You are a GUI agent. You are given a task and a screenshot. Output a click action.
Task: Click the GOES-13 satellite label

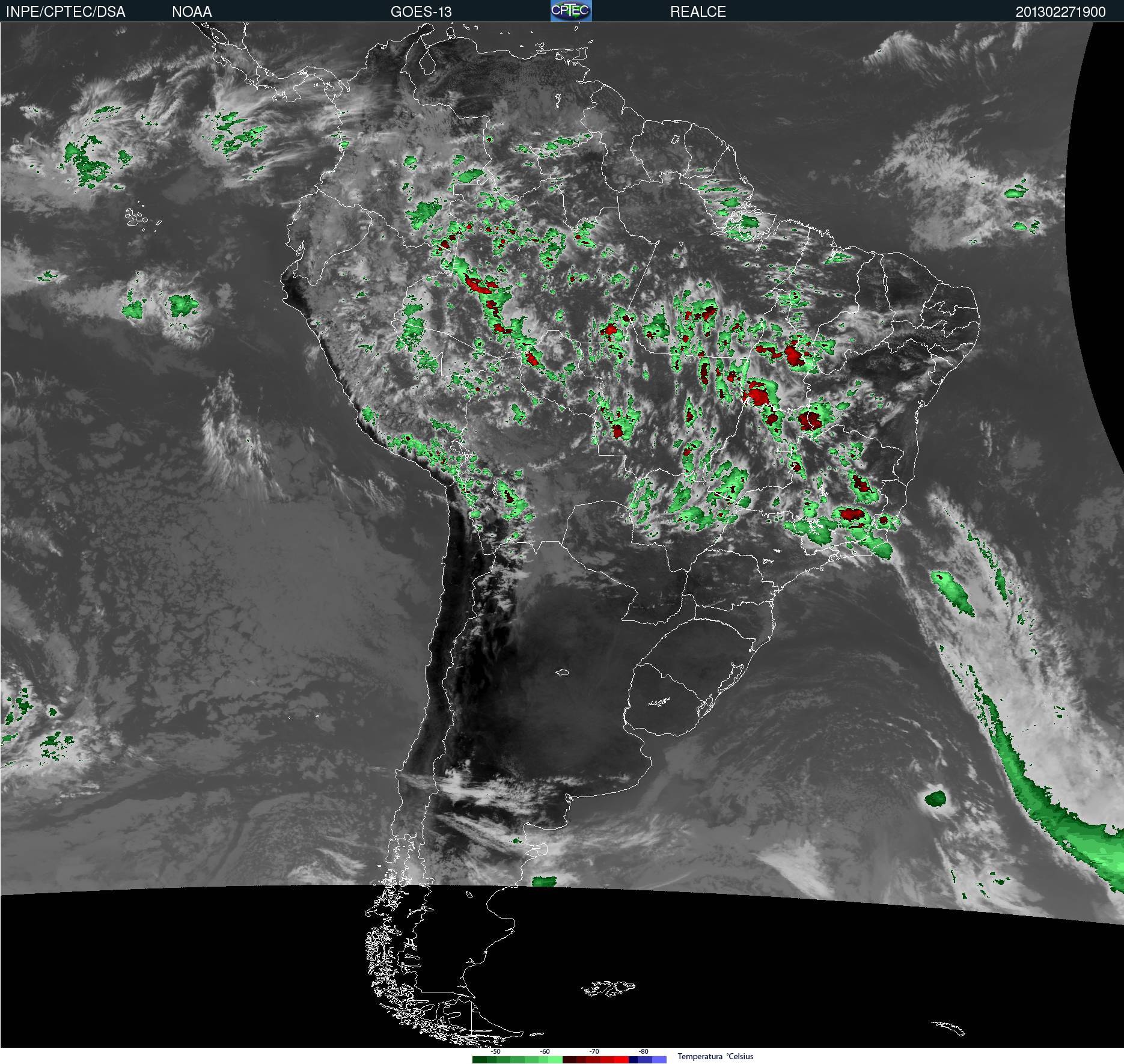[421, 11]
